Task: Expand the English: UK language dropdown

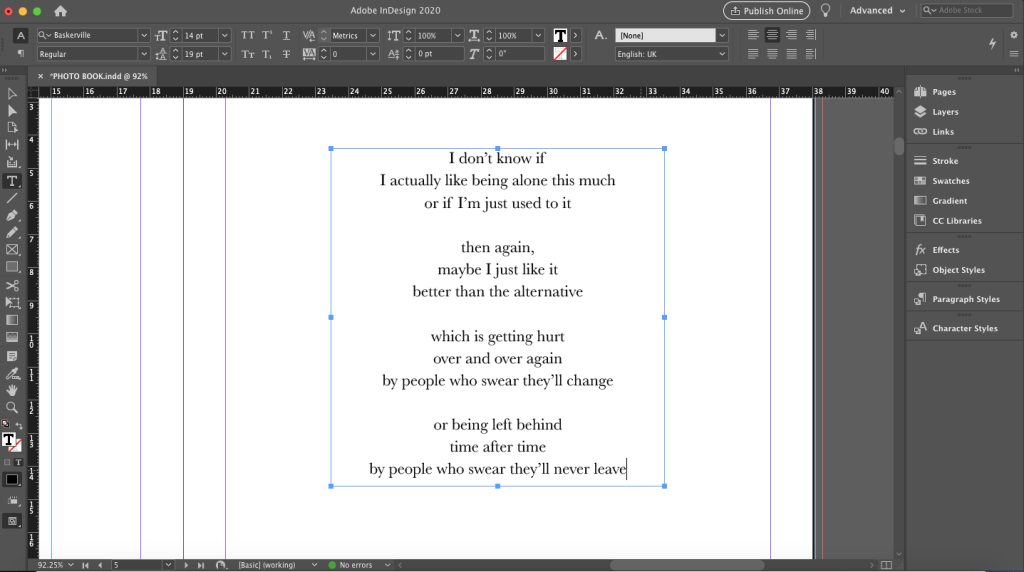Action: pyautogui.click(x=722, y=54)
